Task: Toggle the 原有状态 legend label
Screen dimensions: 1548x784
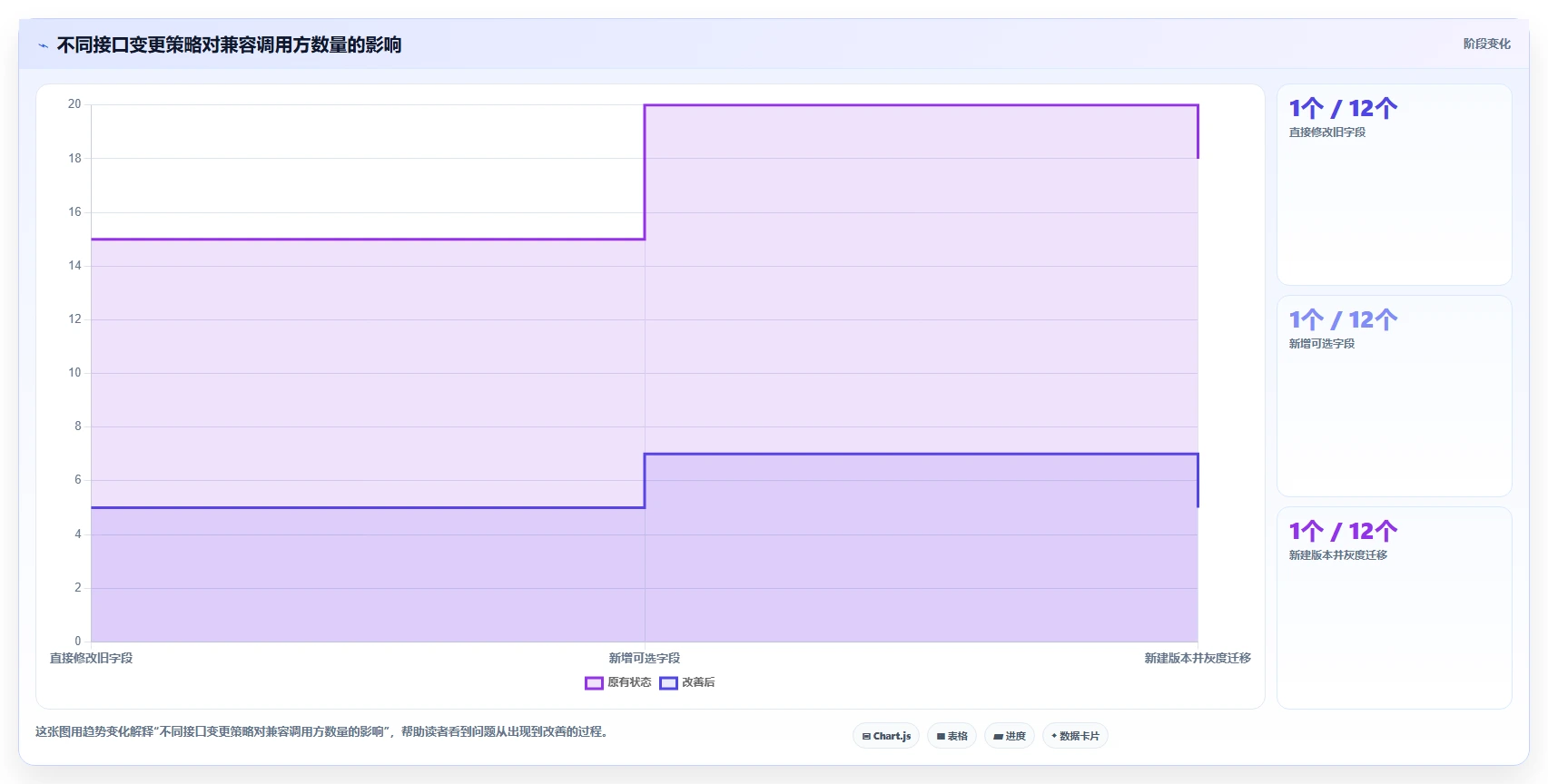Action: click(629, 682)
